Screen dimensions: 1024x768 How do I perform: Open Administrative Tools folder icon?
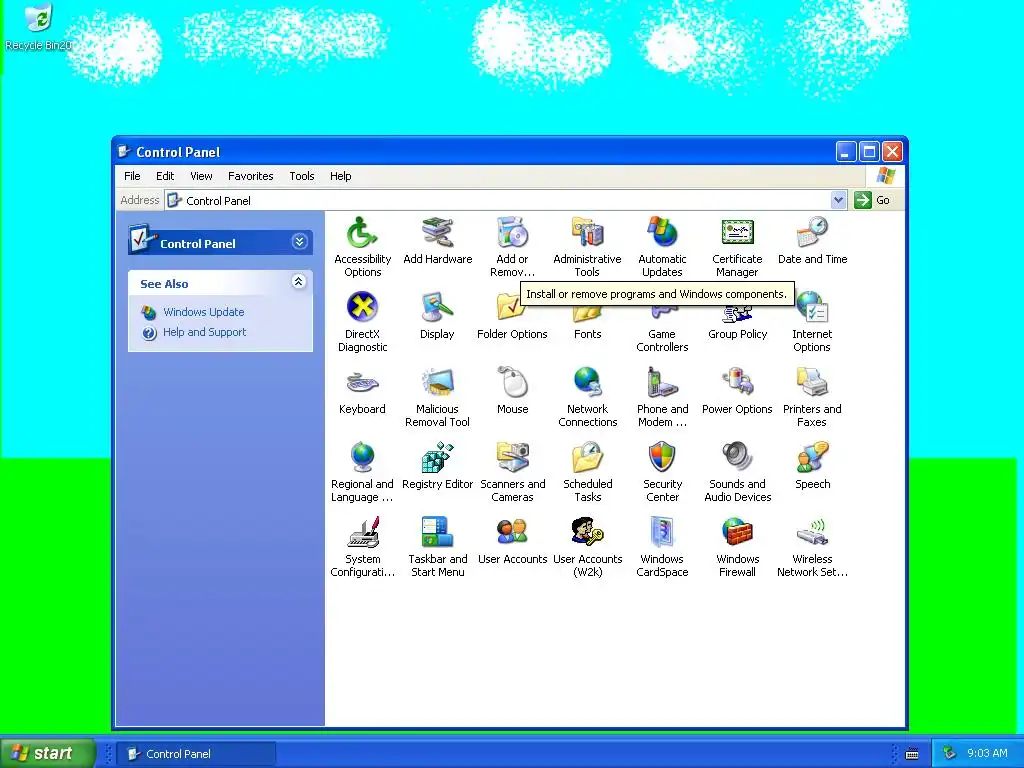coord(588,234)
